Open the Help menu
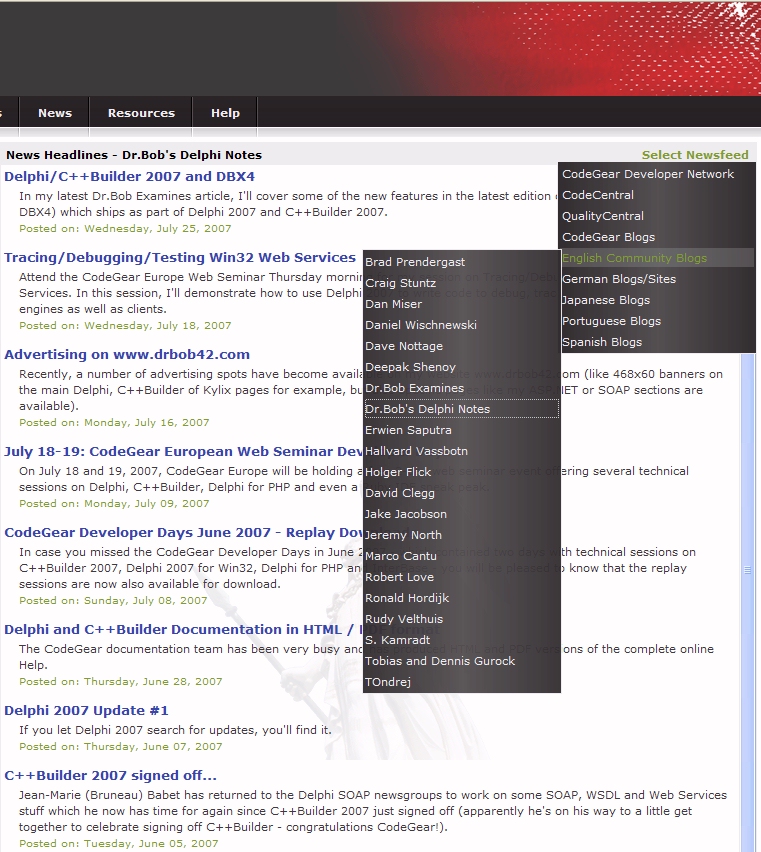The width and height of the screenshot is (761, 852). point(225,113)
